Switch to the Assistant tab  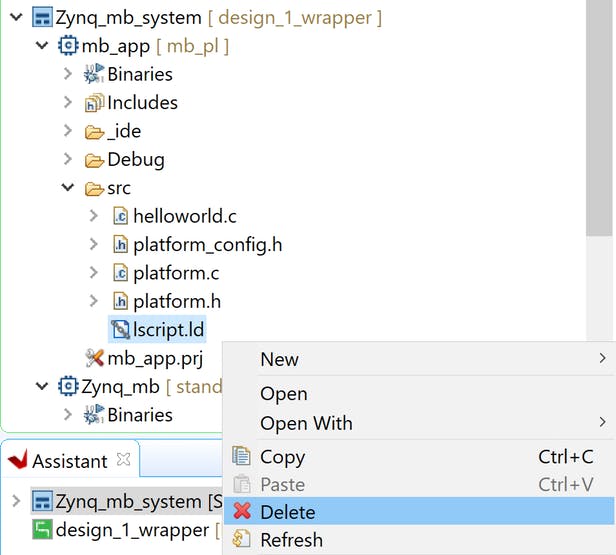[68, 461]
